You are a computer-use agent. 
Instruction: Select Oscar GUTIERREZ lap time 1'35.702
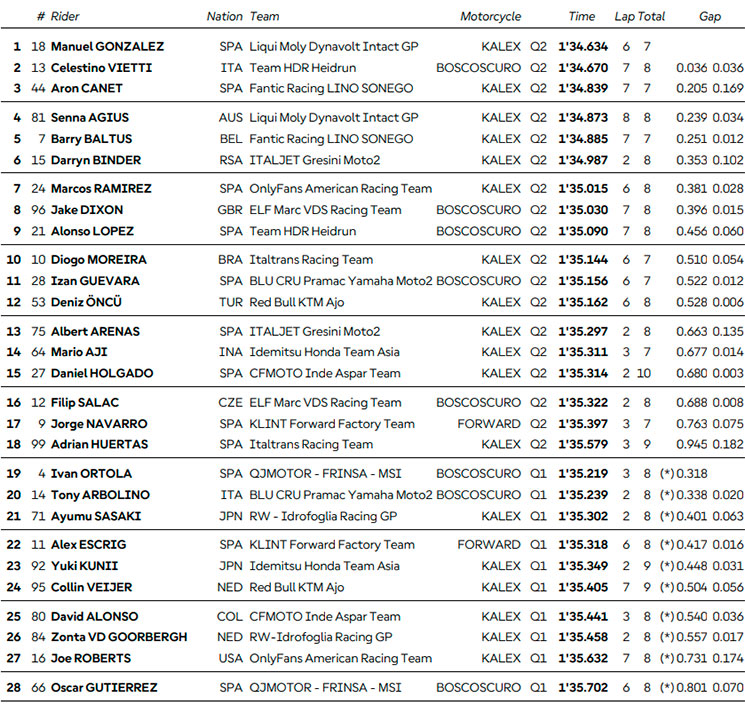pyautogui.click(x=583, y=687)
